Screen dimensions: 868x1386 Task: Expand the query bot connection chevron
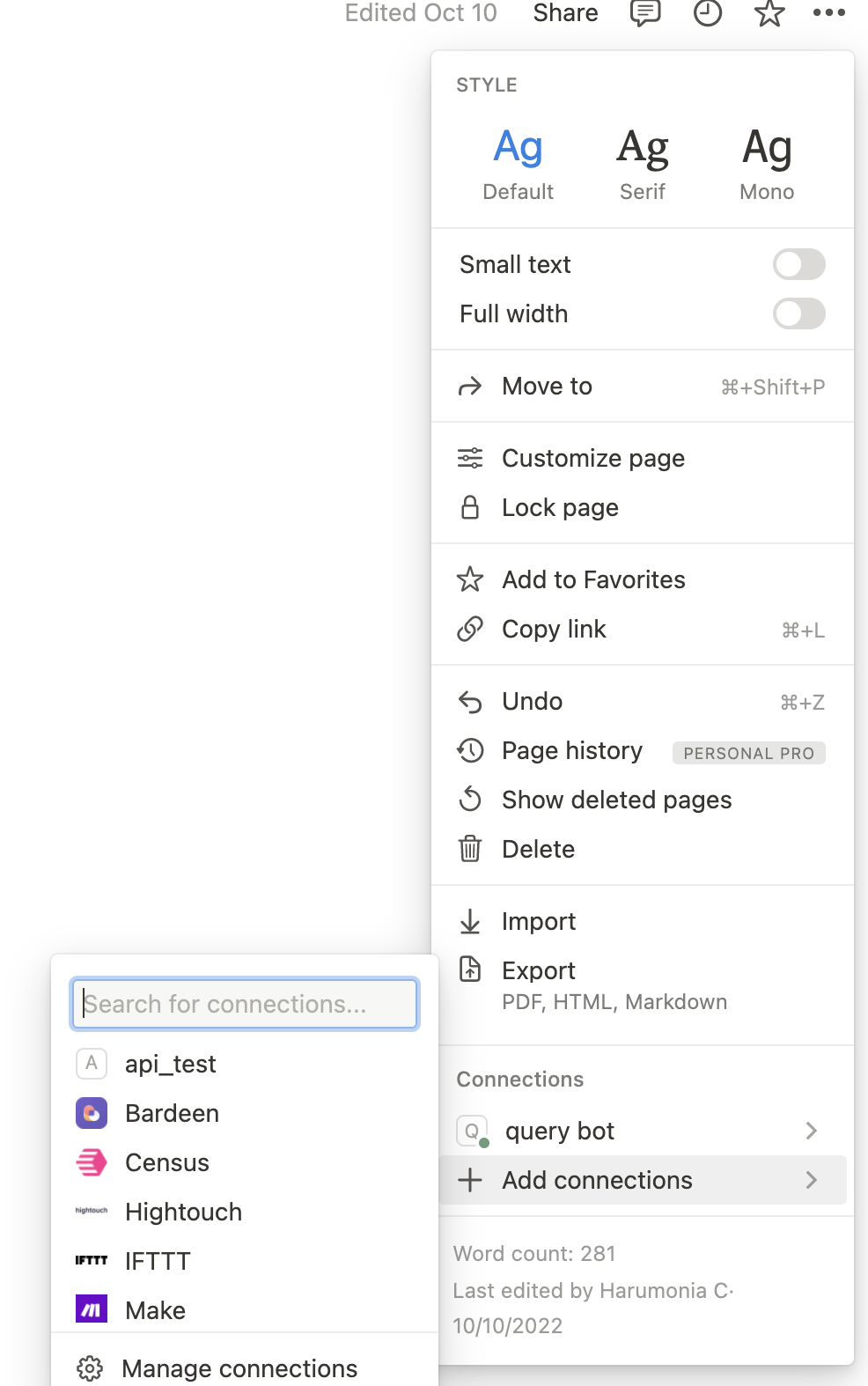(812, 1131)
